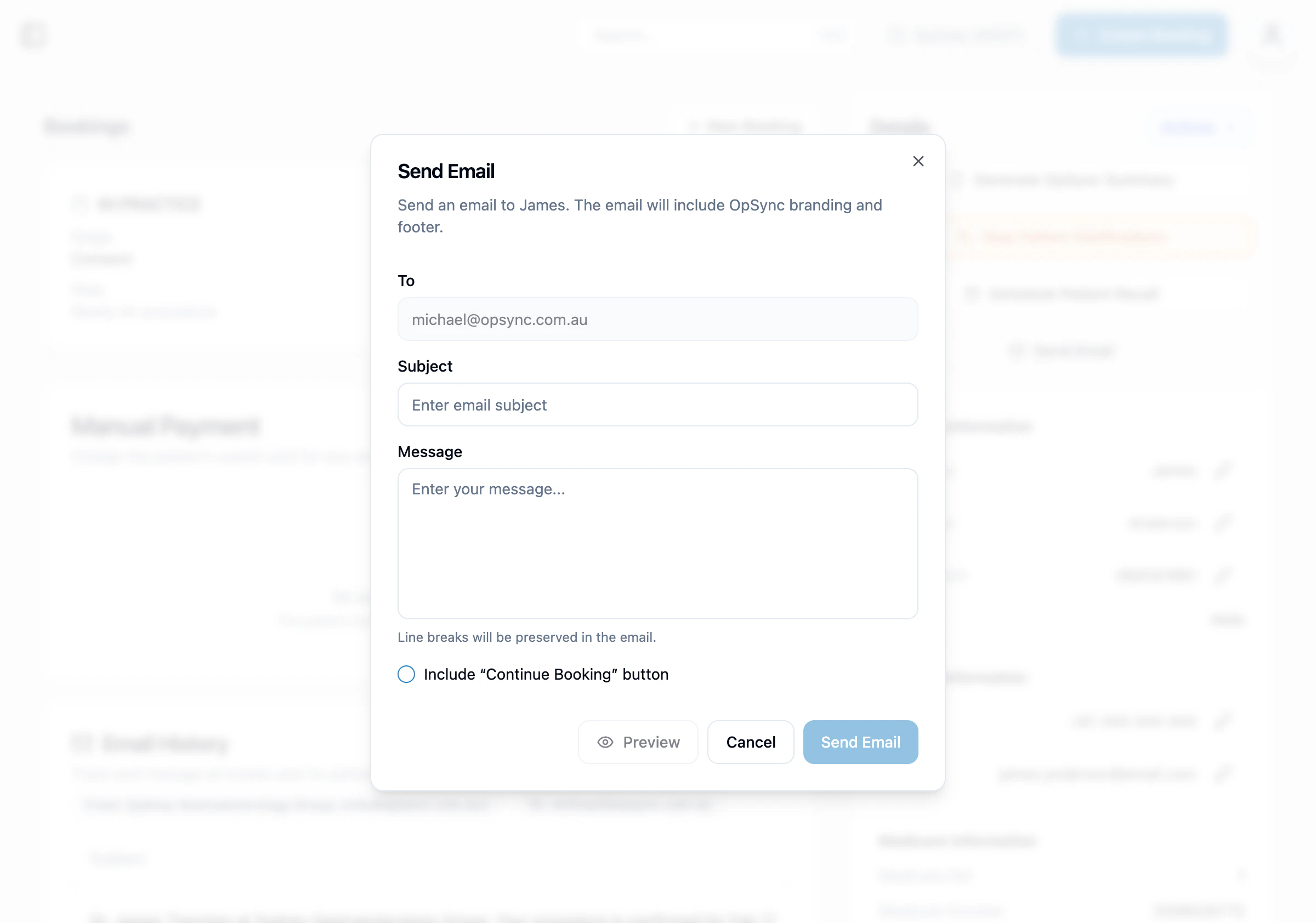Click Cancel to dismiss the dialog
The height and width of the screenshot is (923, 1316).
(750, 742)
